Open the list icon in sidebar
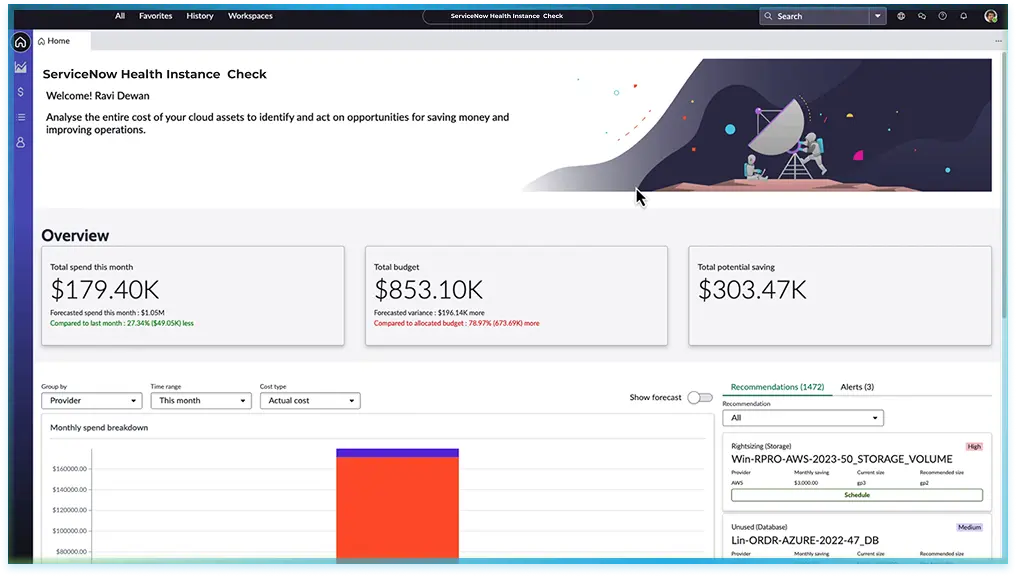Screen dimensions: 1016x576 [x=21, y=117]
